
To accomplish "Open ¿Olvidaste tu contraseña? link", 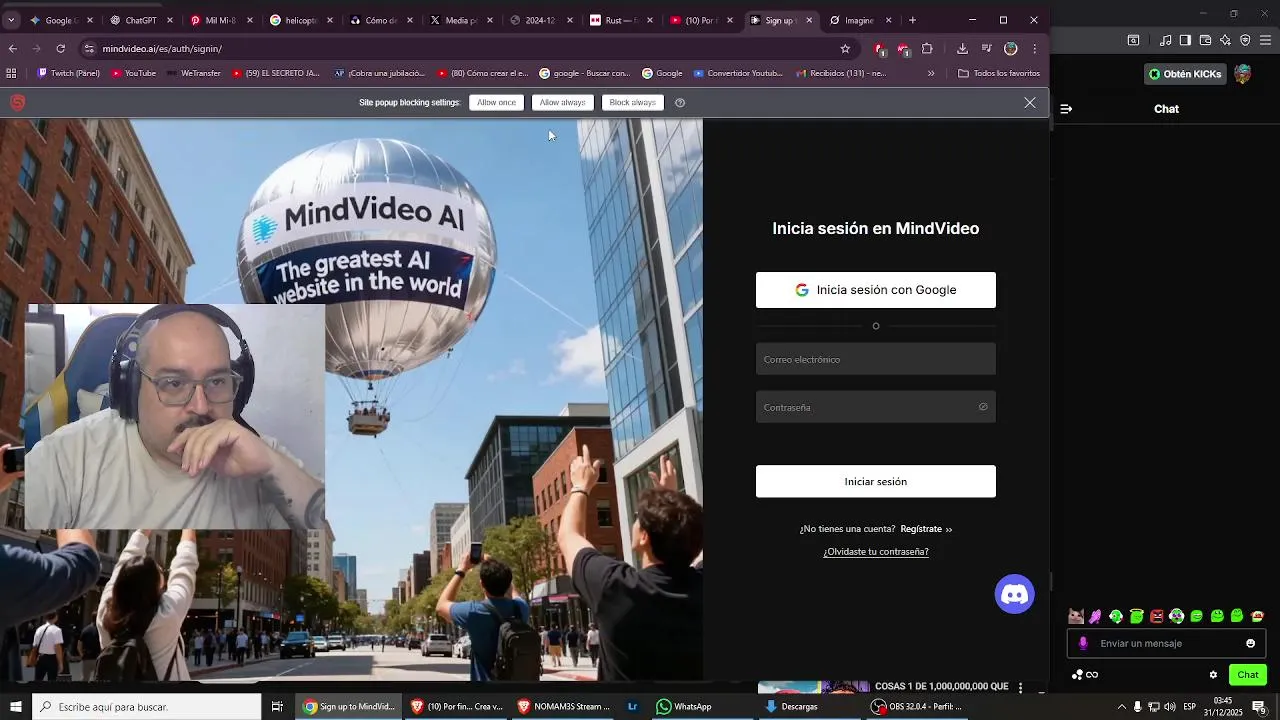I will coord(876,552).
